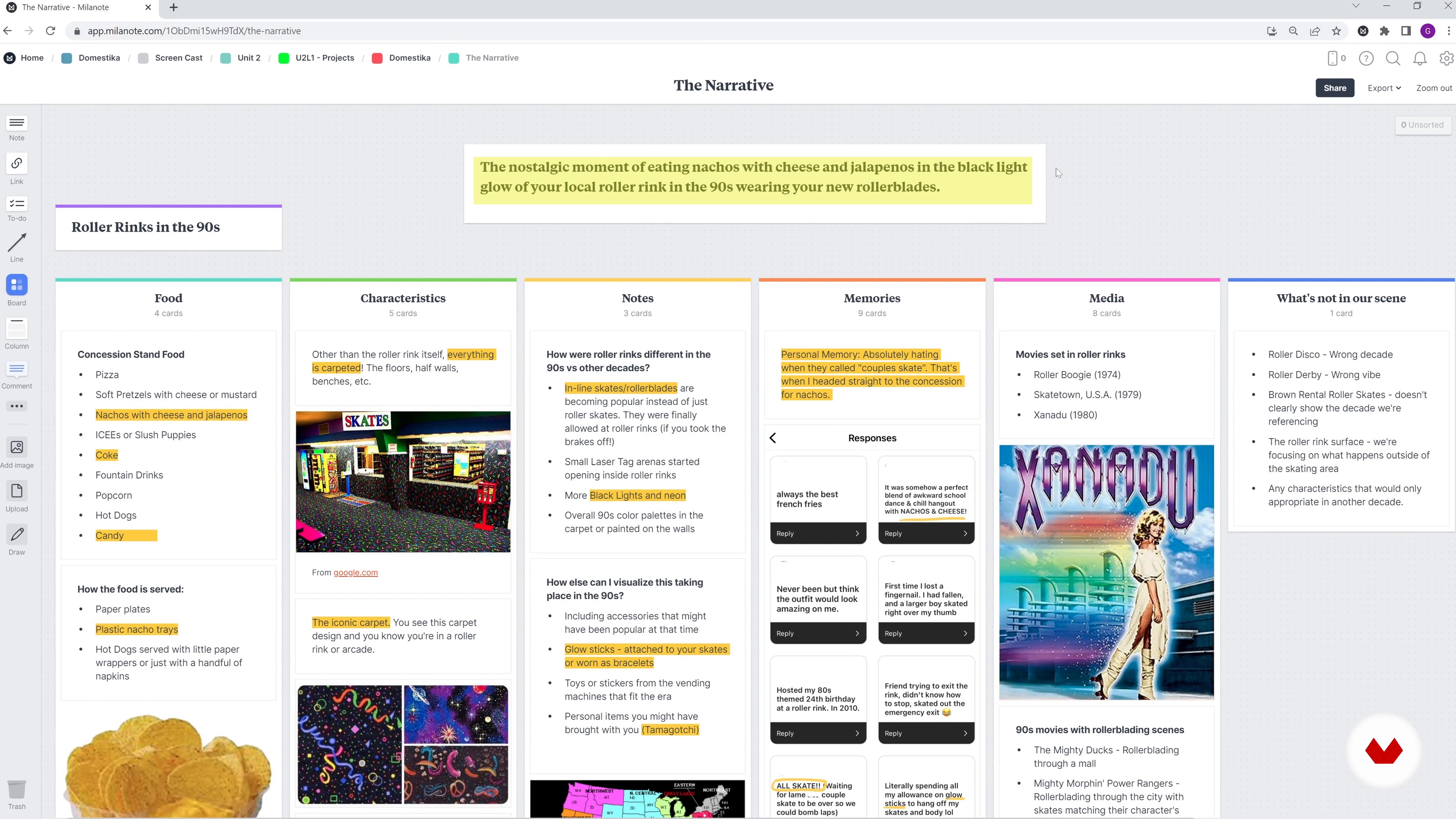Click 'Plastic nacho trays' list item
1456x819 pixels.
pyautogui.click(x=137, y=630)
